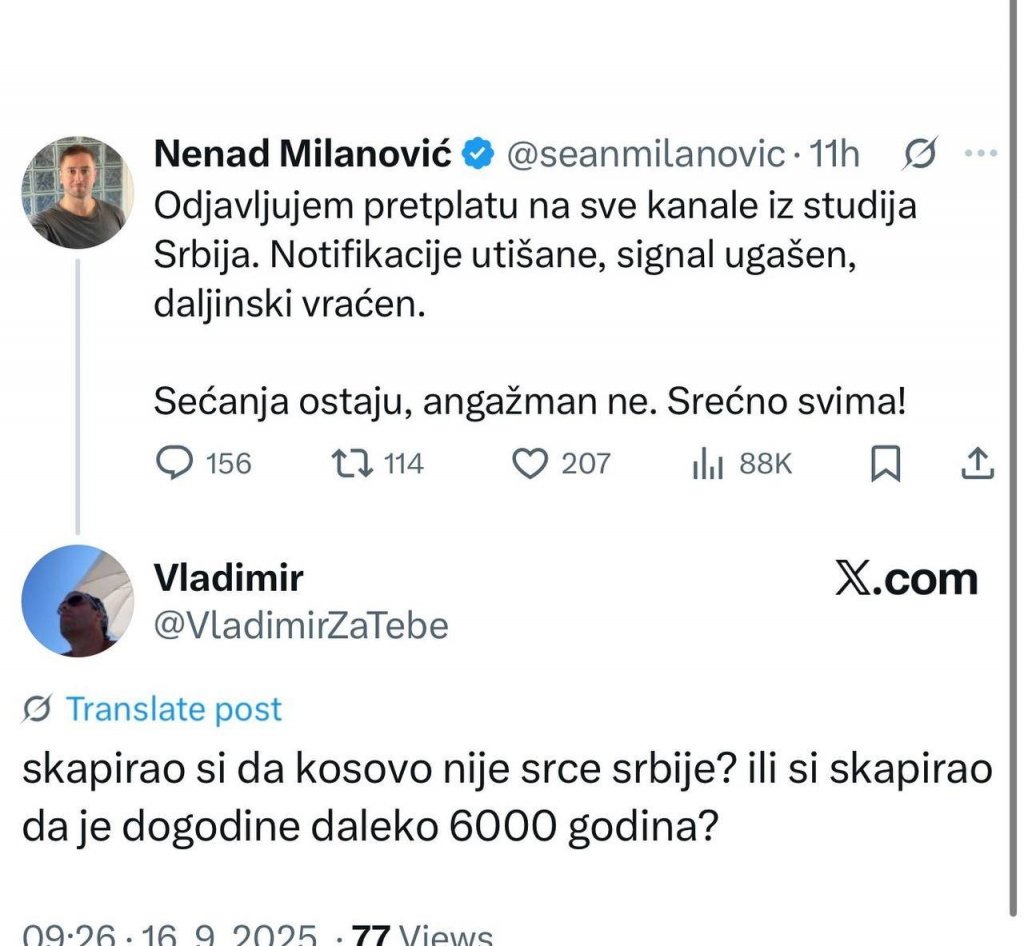The width and height of the screenshot is (1024, 946).
Task: Open the reply icon on Nenad's post
Action: pos(173,463)
